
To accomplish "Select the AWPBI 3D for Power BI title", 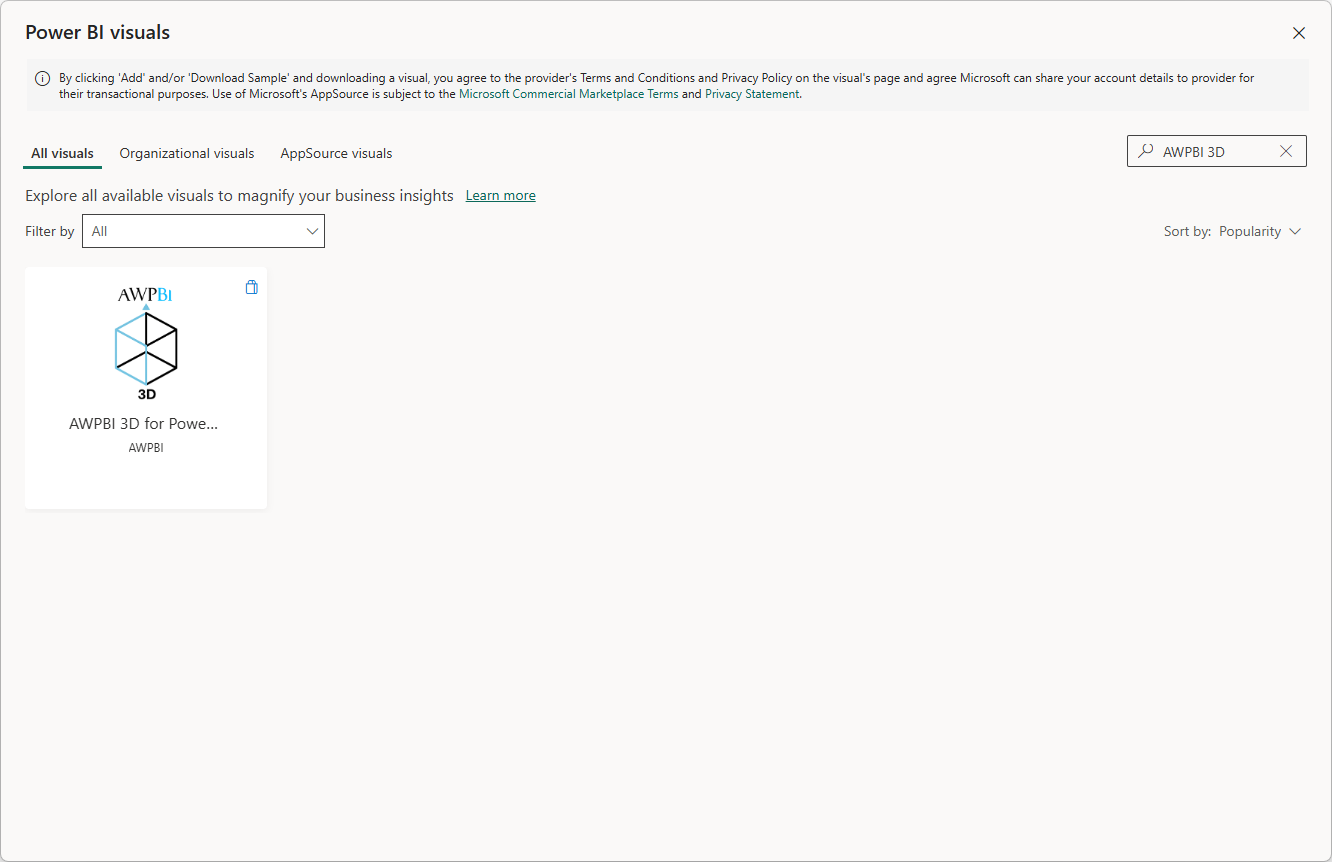I will 144,423.
